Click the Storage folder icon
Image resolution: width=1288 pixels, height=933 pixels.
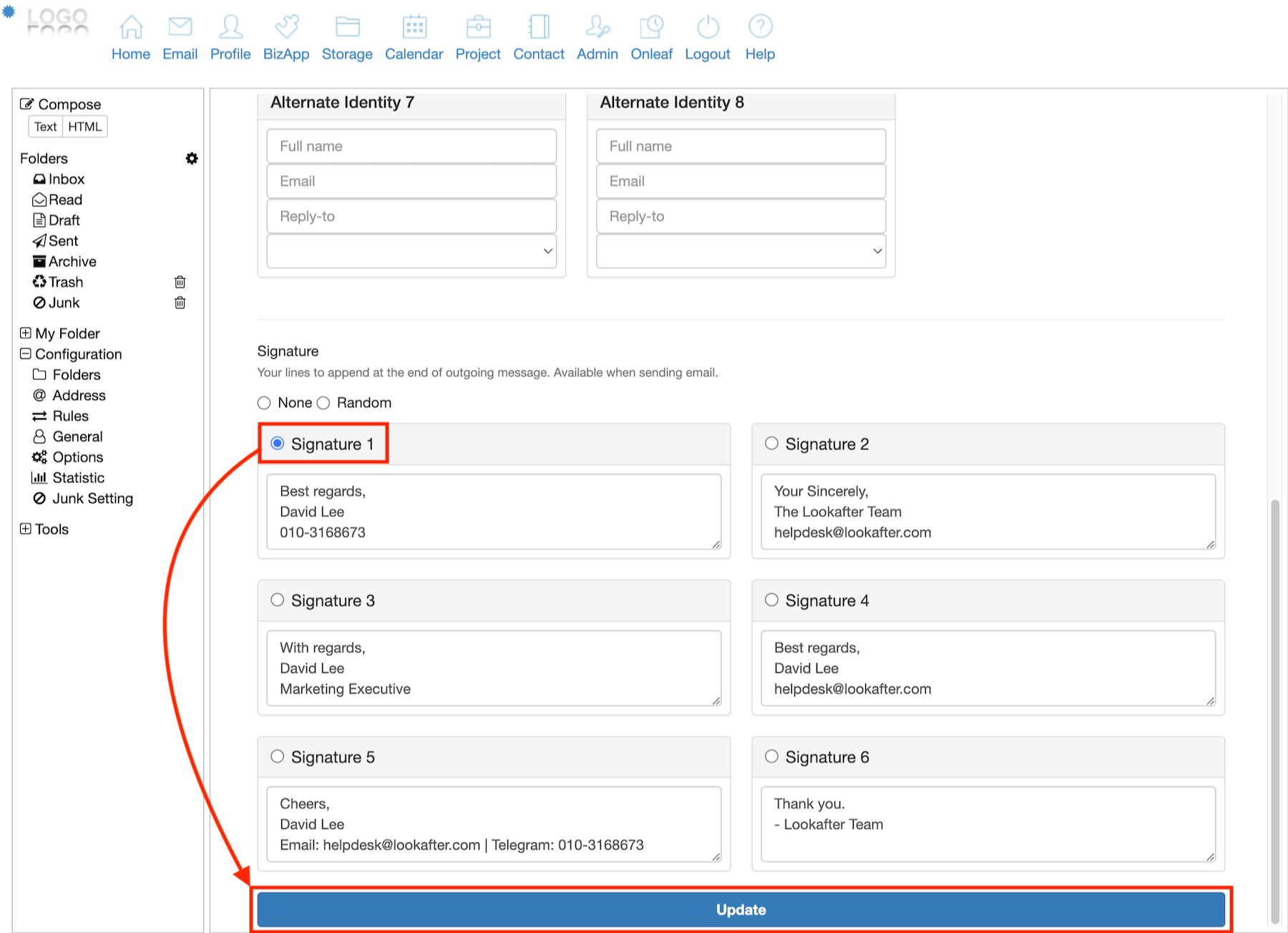(x=347, y=27)
